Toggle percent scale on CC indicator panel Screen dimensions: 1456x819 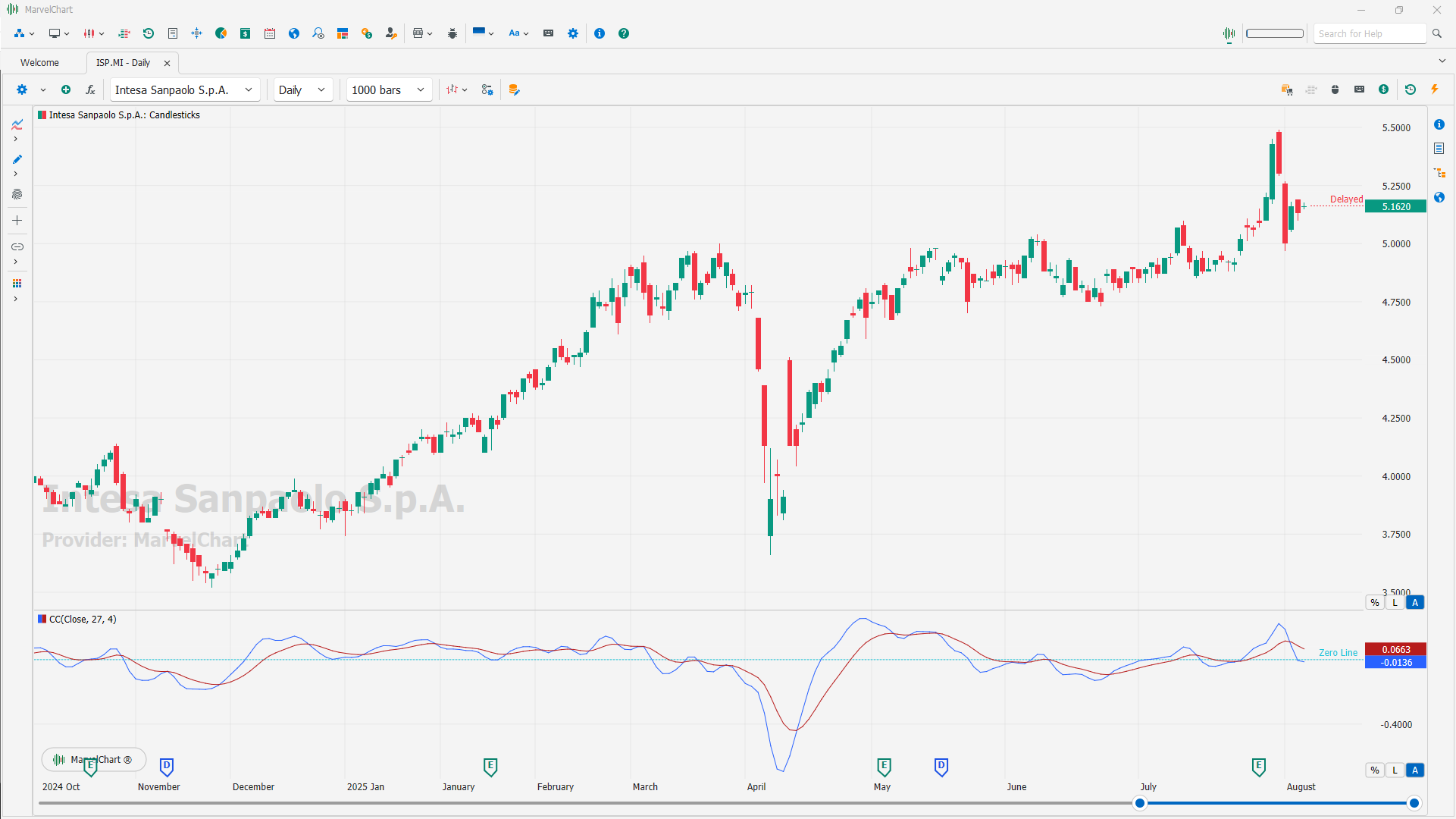pyautogui.click(x=1375, y=770)
